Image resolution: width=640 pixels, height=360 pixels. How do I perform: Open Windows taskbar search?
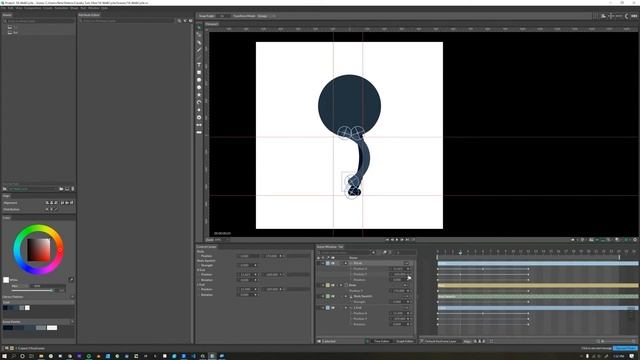(x=13, y=356)
